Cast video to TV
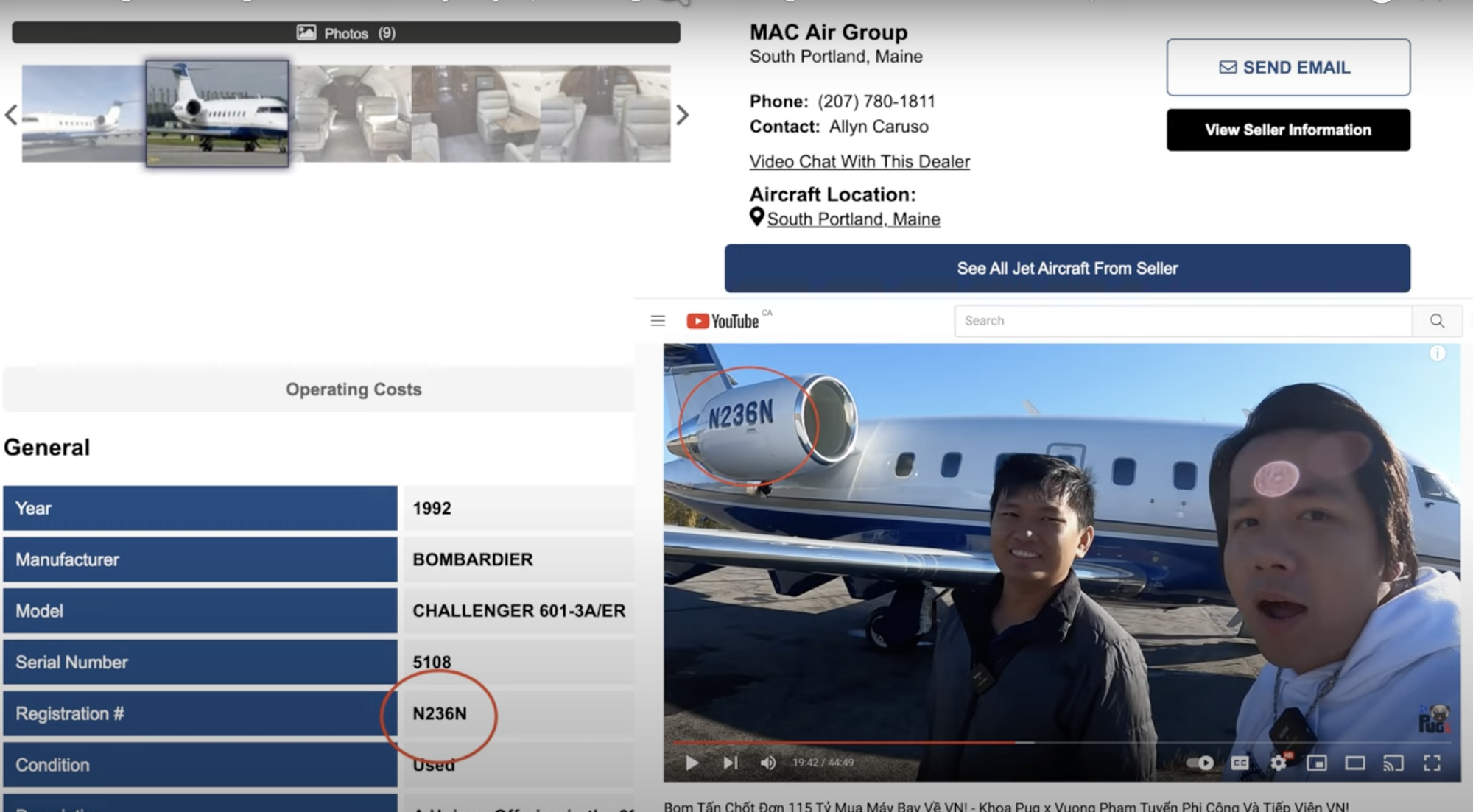 [x=1393, y=763]
